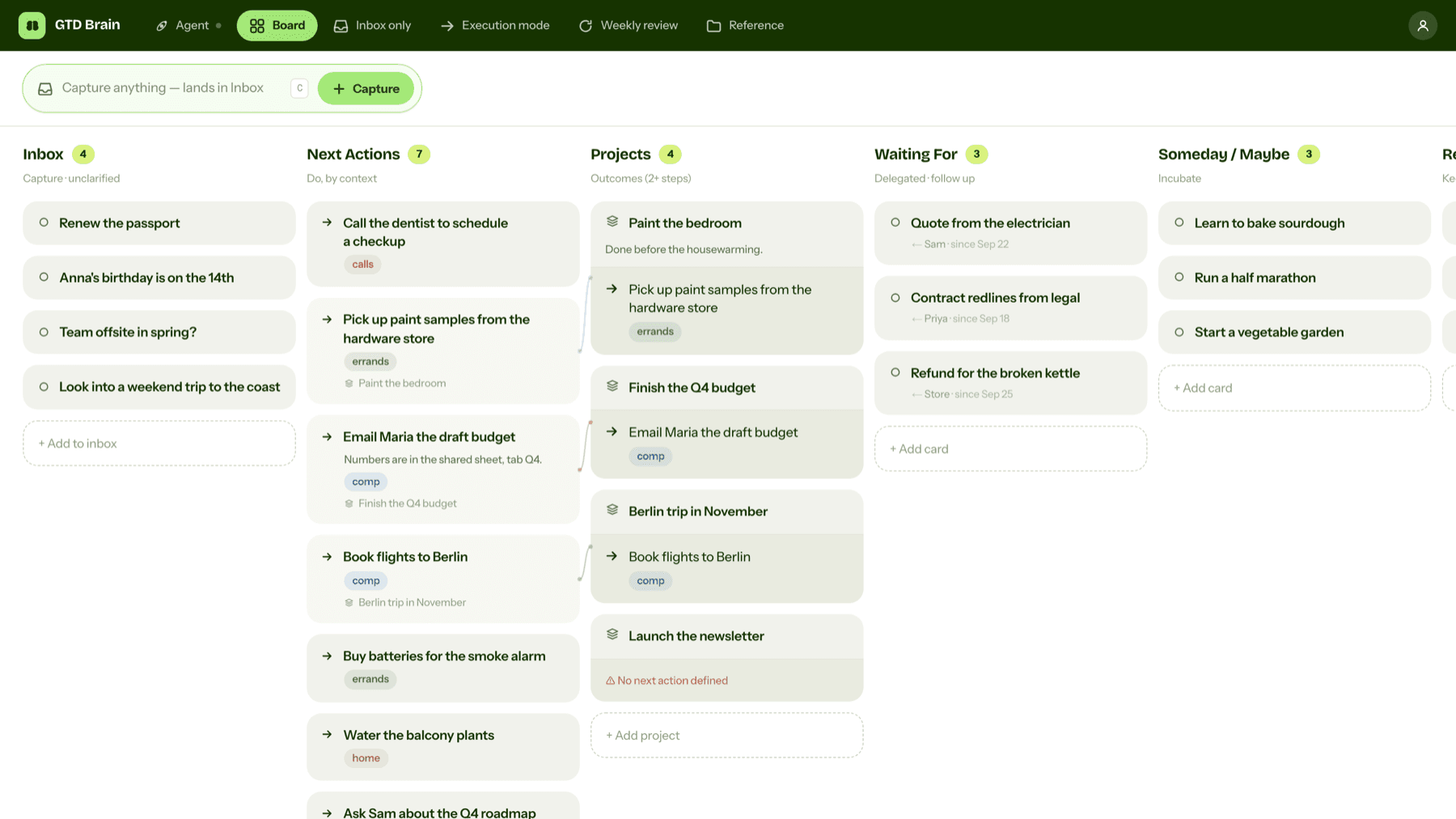
Task: Open the Agent tab
Action: [188, 25]
